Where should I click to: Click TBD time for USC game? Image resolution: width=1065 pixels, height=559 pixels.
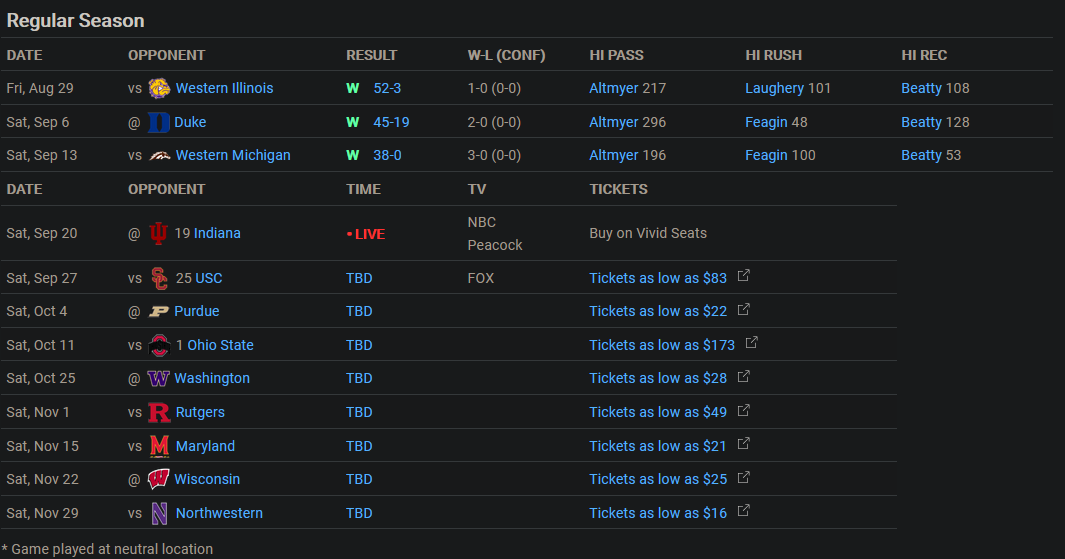pyautogui.click(x=359, y=278)
